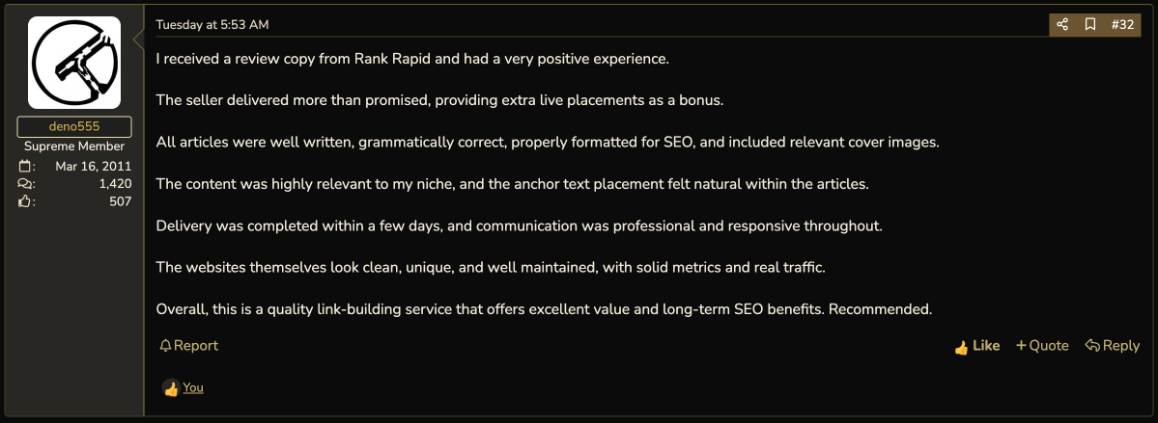Open the 1,420 messages count
1158x423 pixels.
tap(115, 183)
